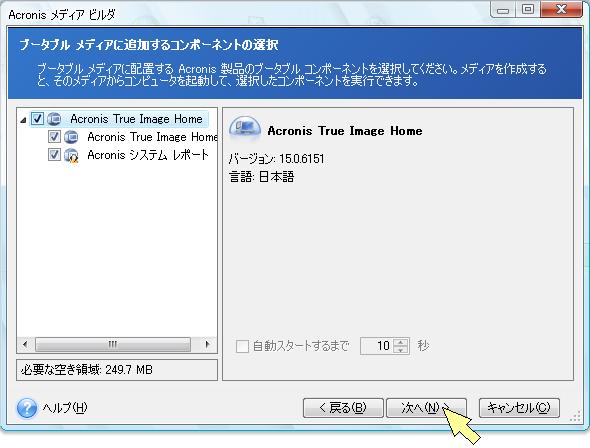Screen dimensions: 590x448
Task: Enable the 自動スタートするまで checkbox
Action: 242,346
